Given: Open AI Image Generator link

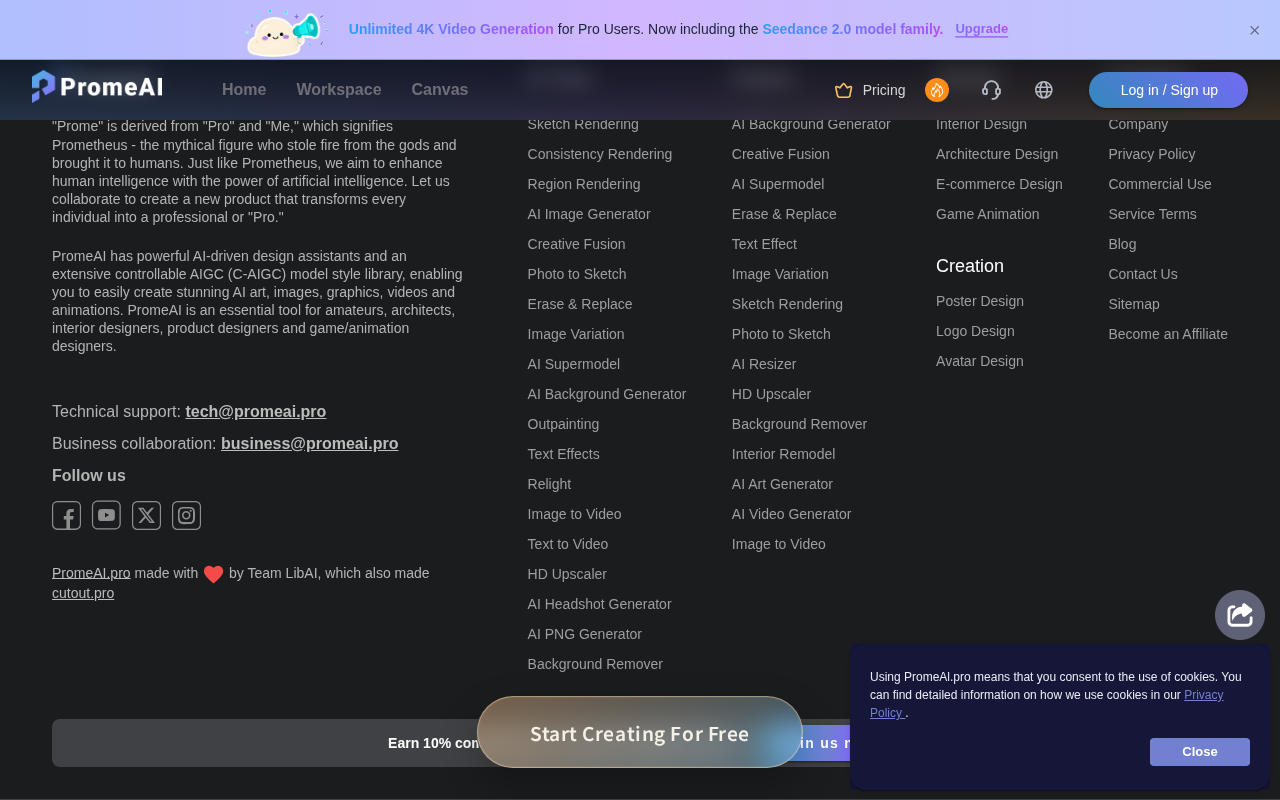Looking at the screenshot, I should 589,214.
